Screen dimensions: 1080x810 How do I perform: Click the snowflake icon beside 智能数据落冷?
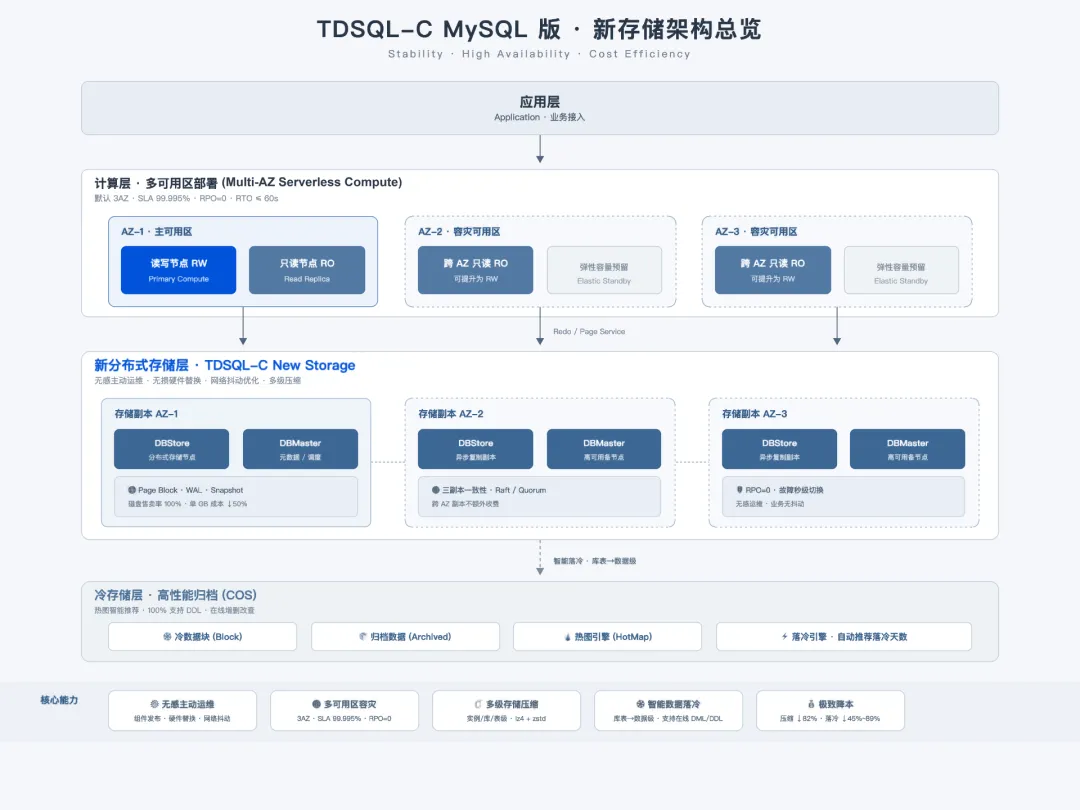pos(641,704)
